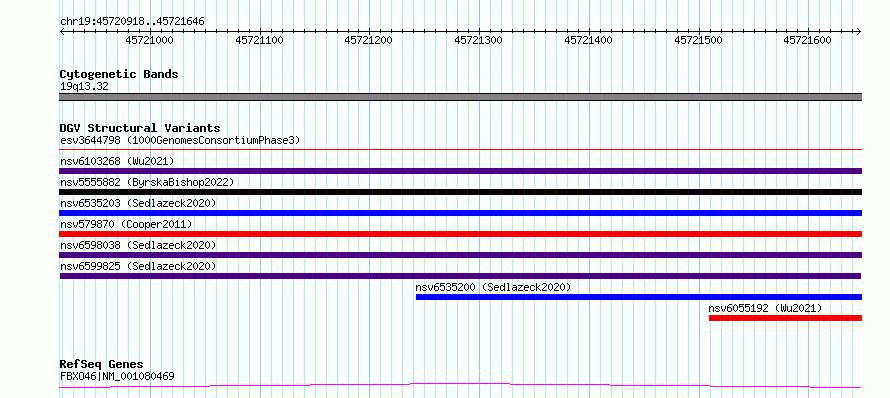The height and width of the screenshot is (398, 890).
Task: Click the chr19:45720918..45721646 region label
Action: (132, 22)
